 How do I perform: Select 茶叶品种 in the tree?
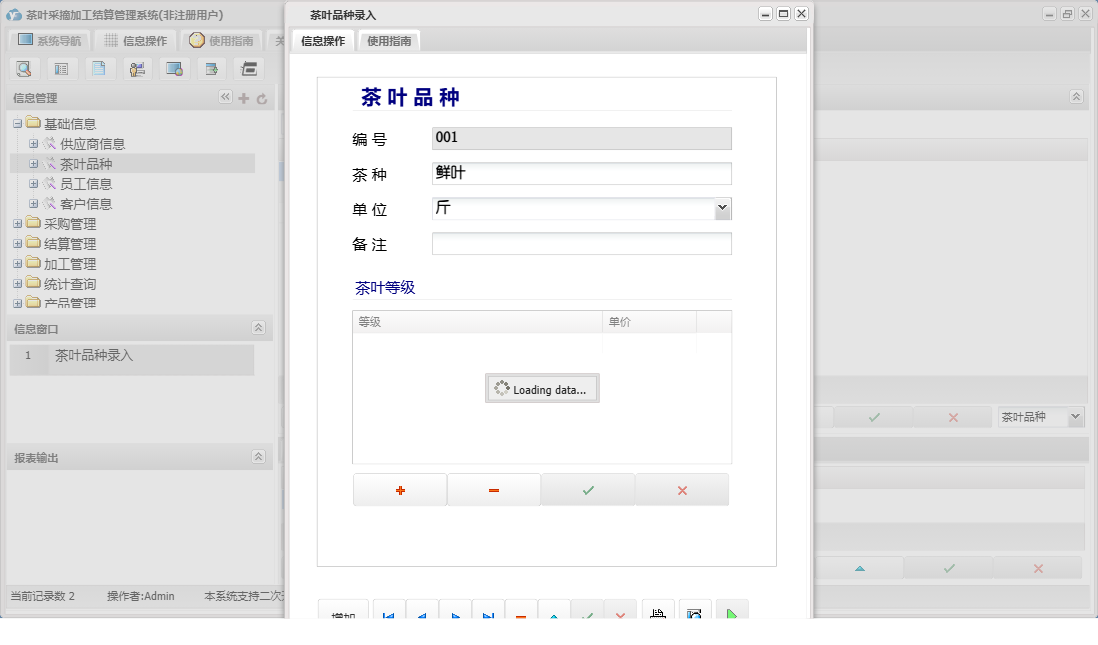coord(86,164)
